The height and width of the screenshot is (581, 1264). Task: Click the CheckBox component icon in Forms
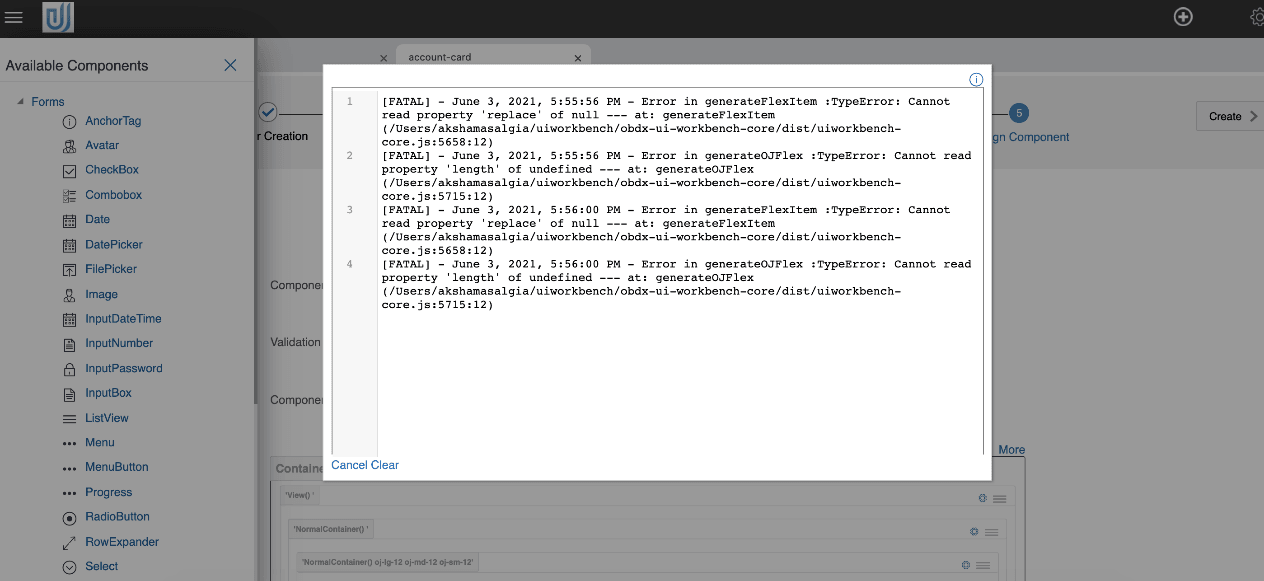point(68,170)
